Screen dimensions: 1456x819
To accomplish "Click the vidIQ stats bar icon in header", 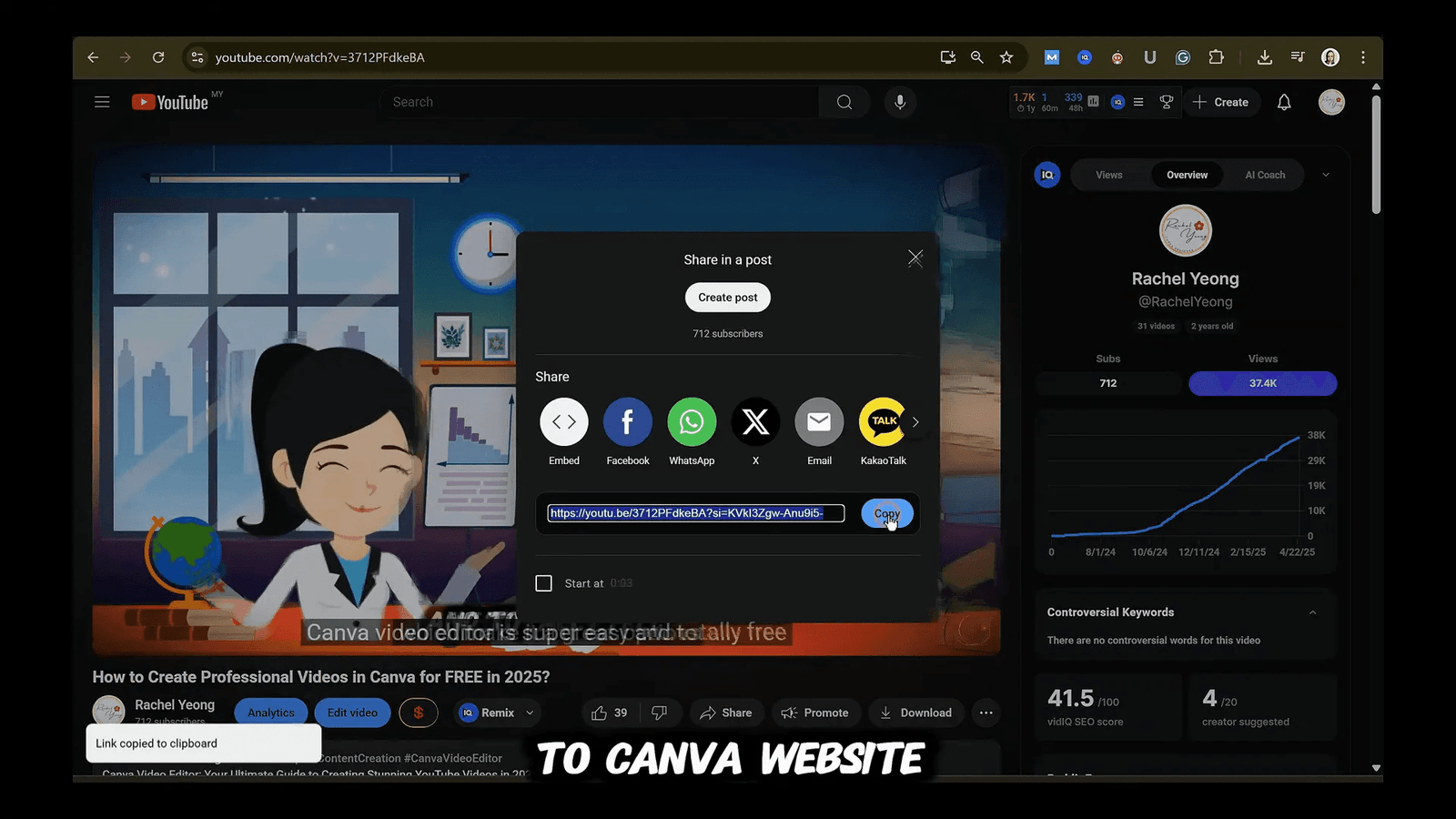I will tap(1093, 101).
